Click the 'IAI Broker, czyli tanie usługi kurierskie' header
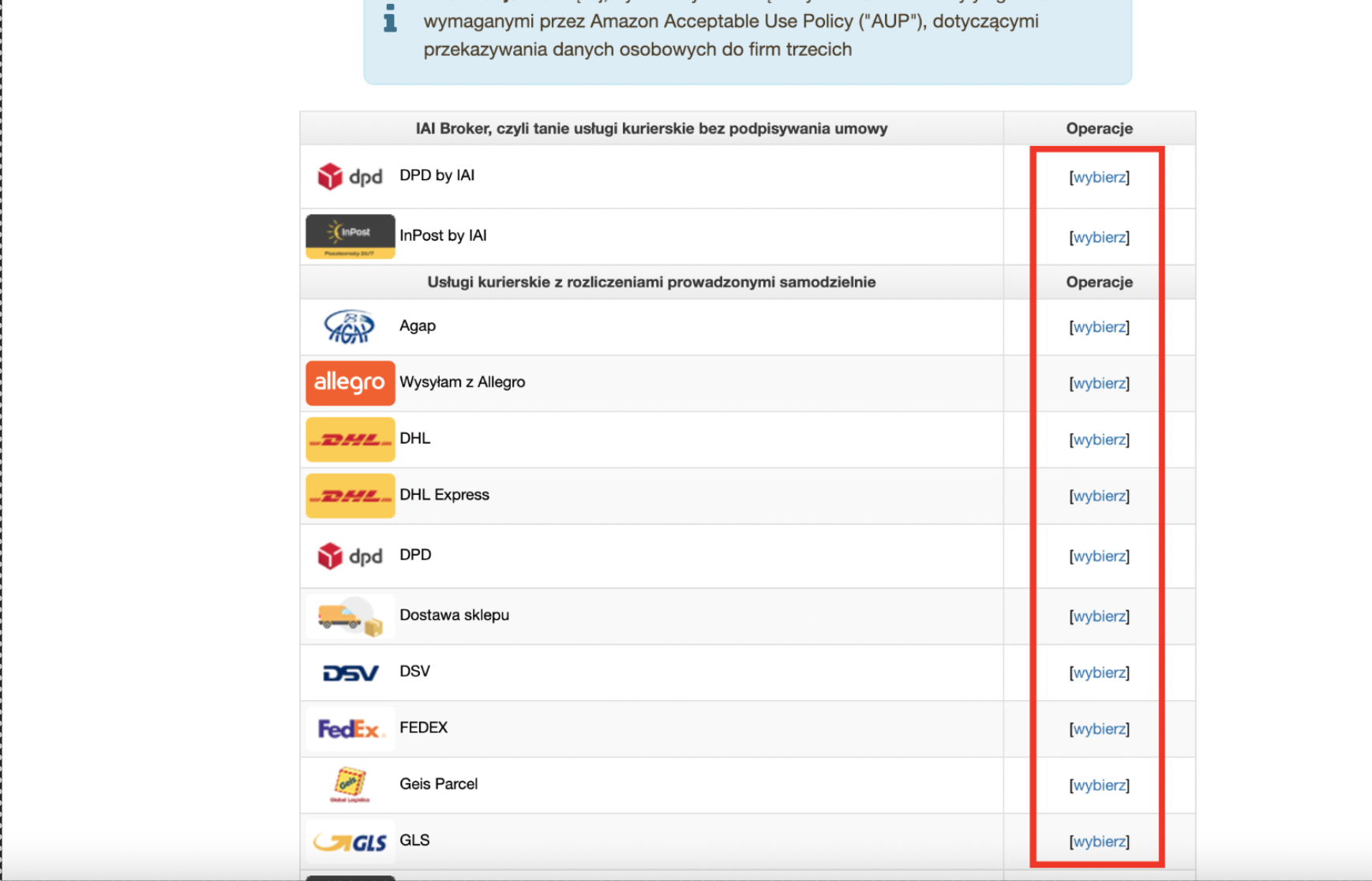 651,129
